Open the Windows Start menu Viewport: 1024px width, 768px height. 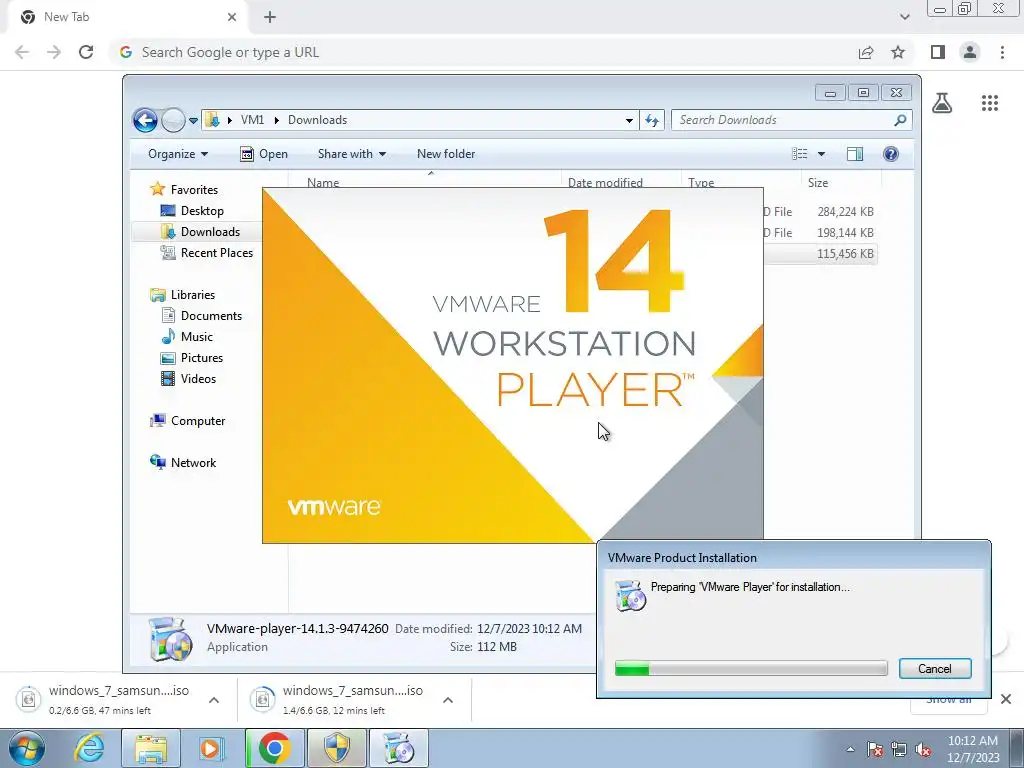(27, 748)
